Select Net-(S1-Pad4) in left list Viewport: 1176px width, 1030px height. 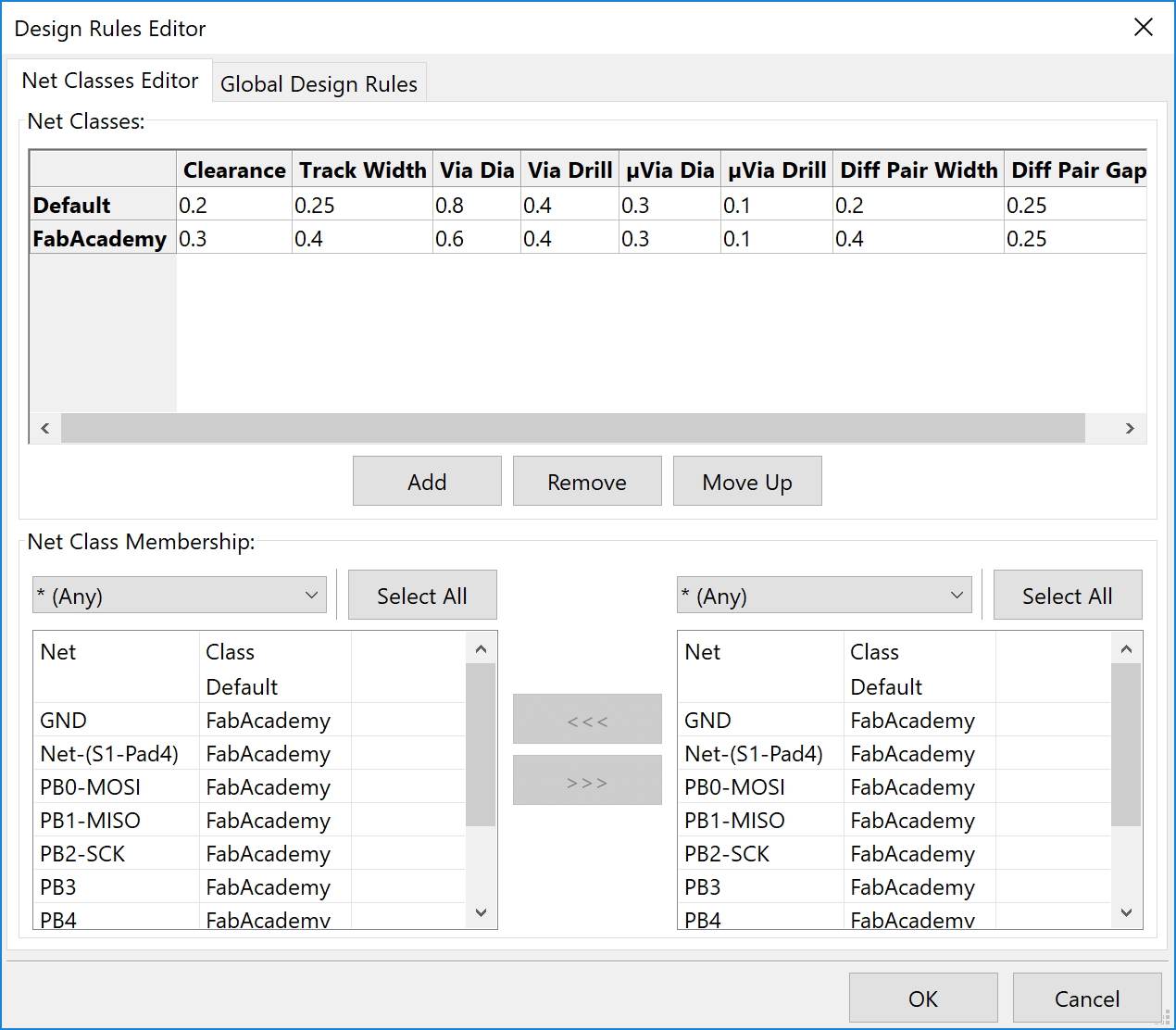coord(249,753)
